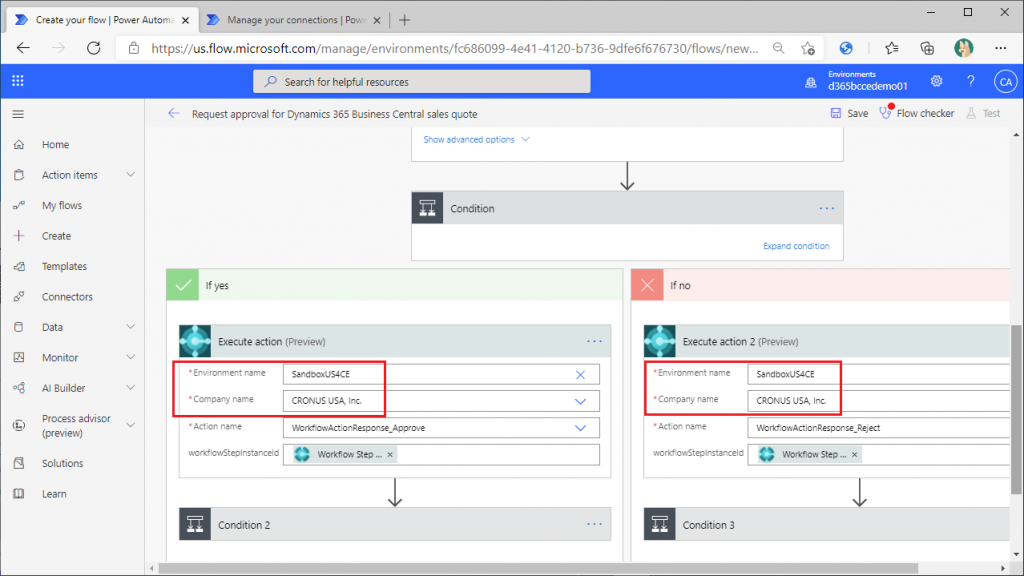Click the If yes branch header

pyautogui.click(x=394, y=285)
